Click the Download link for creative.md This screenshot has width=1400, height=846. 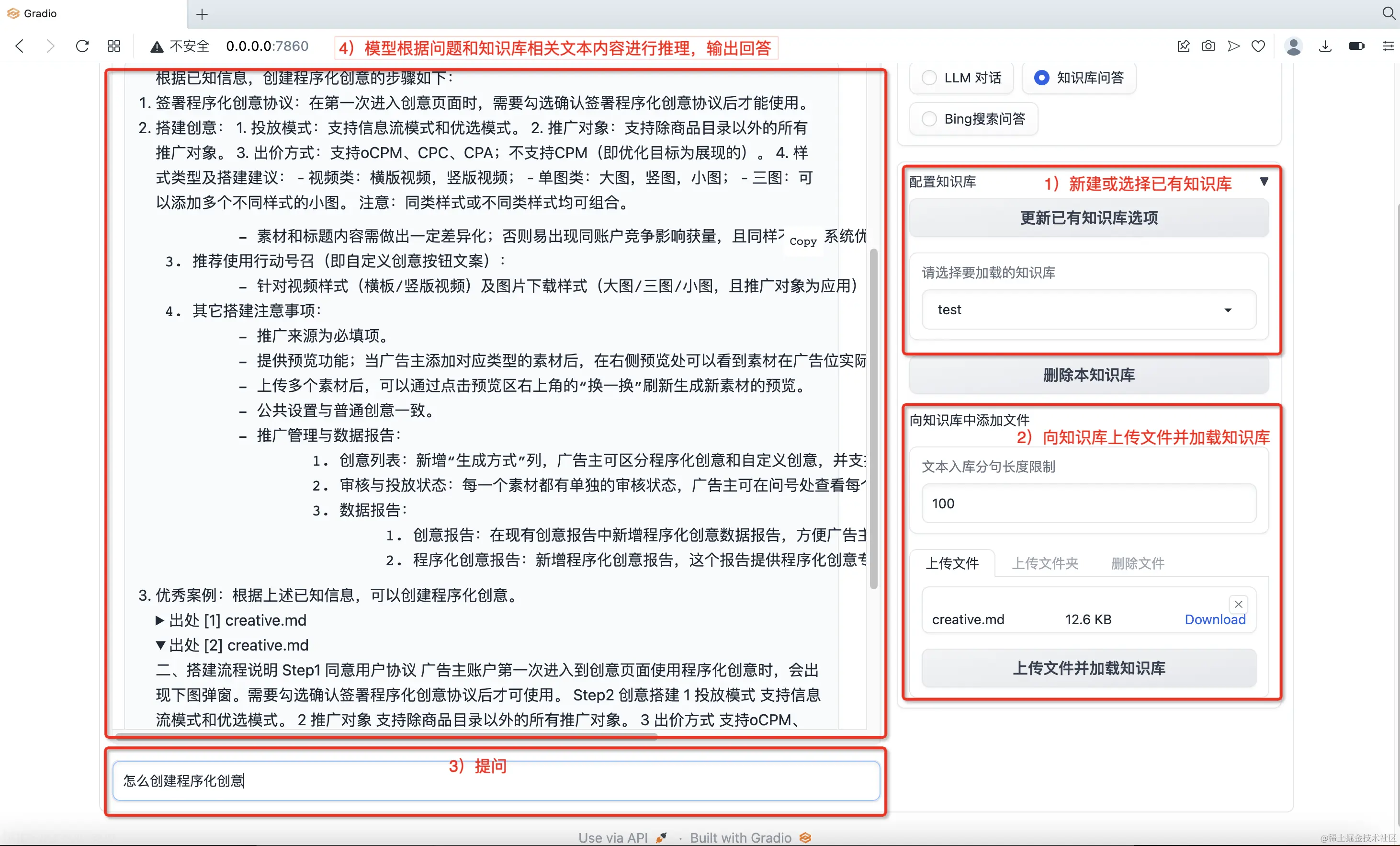1215,620
